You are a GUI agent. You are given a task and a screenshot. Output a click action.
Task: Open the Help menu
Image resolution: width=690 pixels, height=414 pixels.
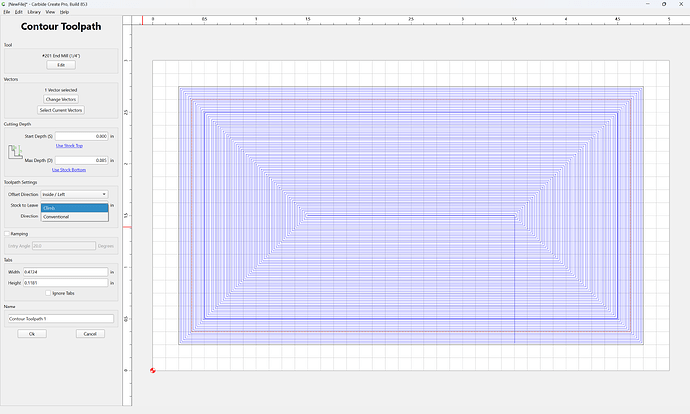(64, 12)
